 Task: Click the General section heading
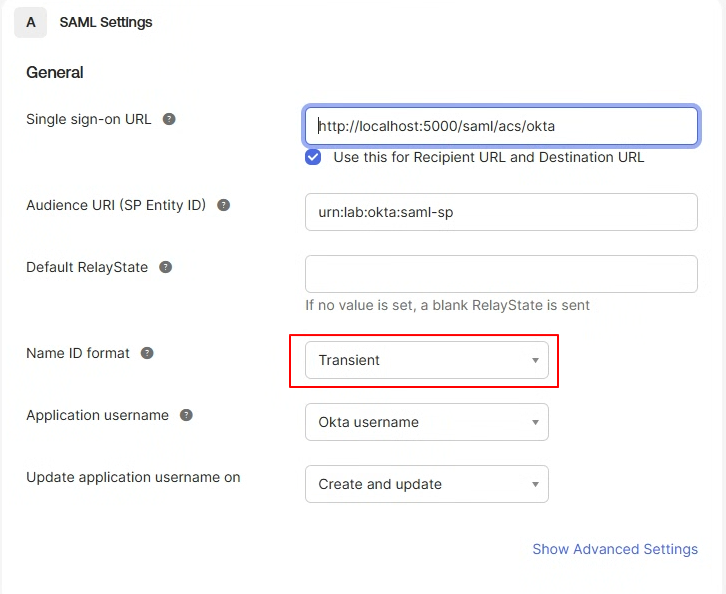tap(55, 72)
